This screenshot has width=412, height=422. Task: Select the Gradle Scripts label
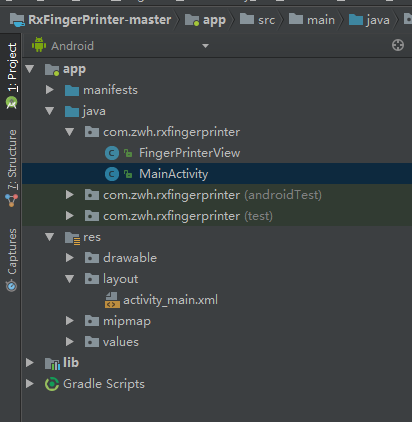tap(104, 384)
